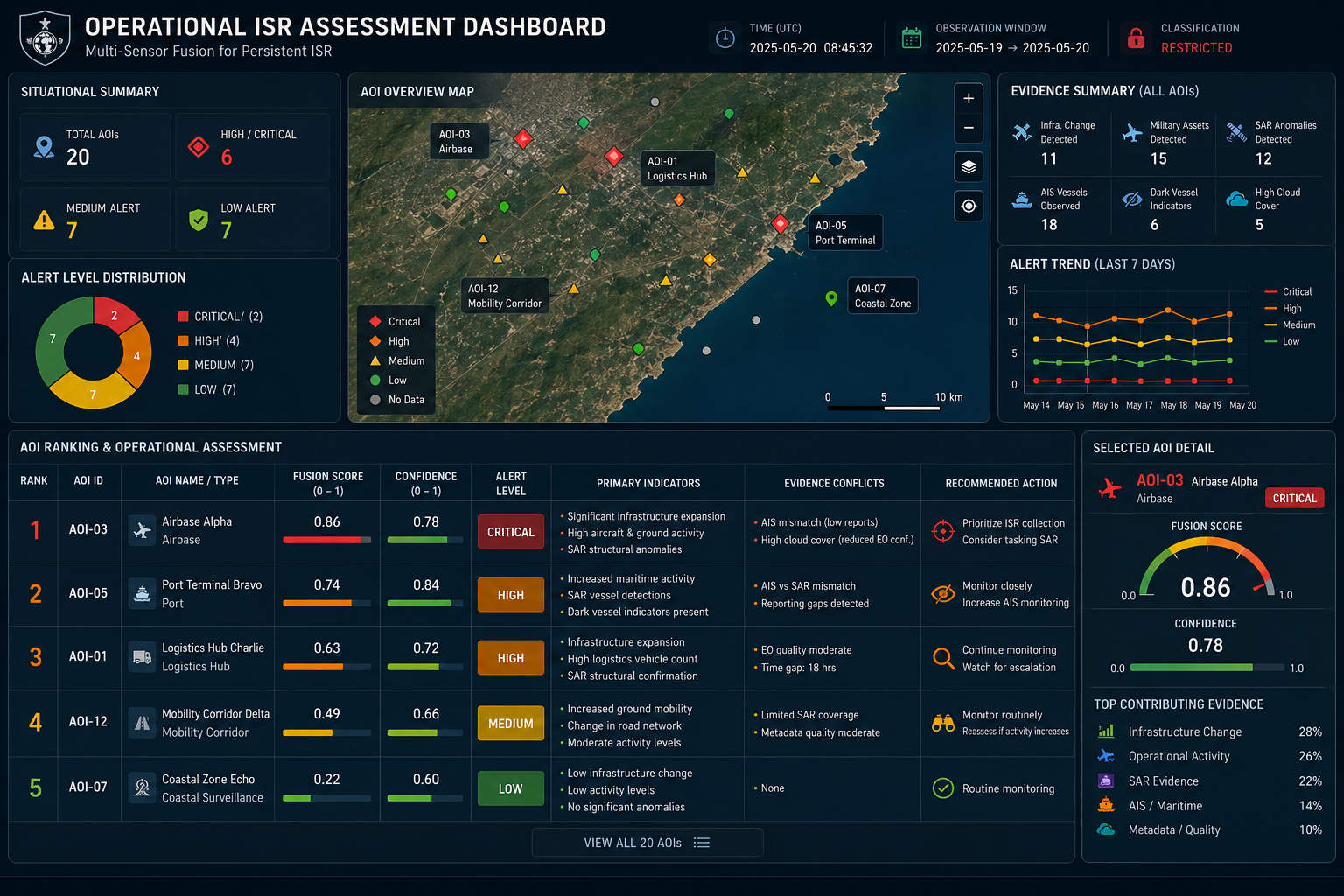The height and width of the screenshot is (896, 1344).
Task: Open the map layers stack icon
Action: (969, 166)
